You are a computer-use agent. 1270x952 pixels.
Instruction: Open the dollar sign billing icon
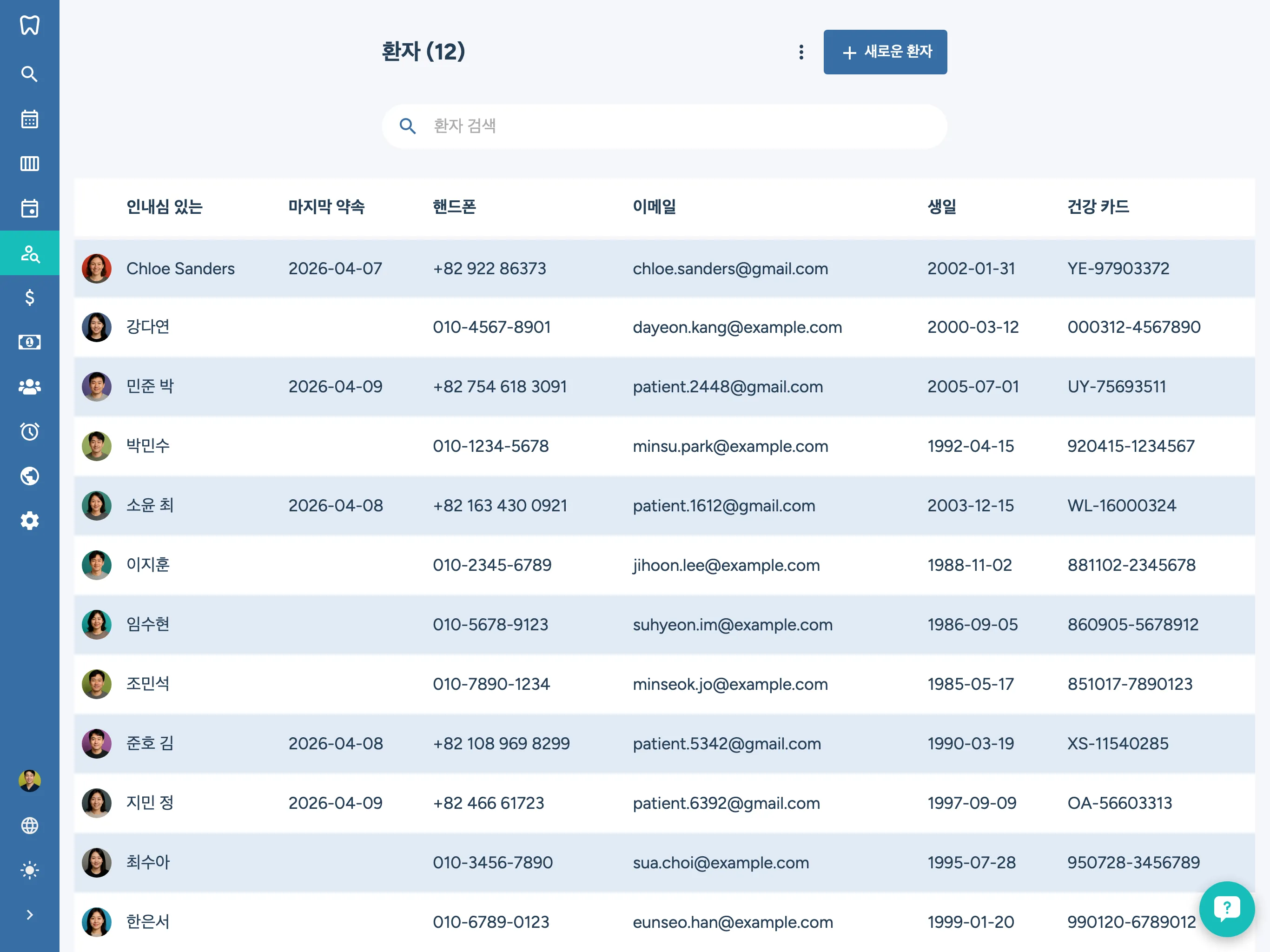(29, 297)
